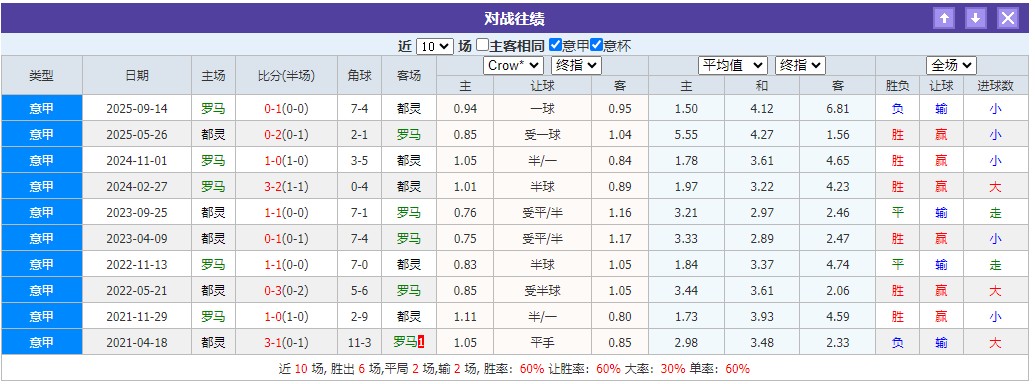Screen dimensions: 1035x384
Task: Click the down arrow icon in header
Action: coord(976,18)
